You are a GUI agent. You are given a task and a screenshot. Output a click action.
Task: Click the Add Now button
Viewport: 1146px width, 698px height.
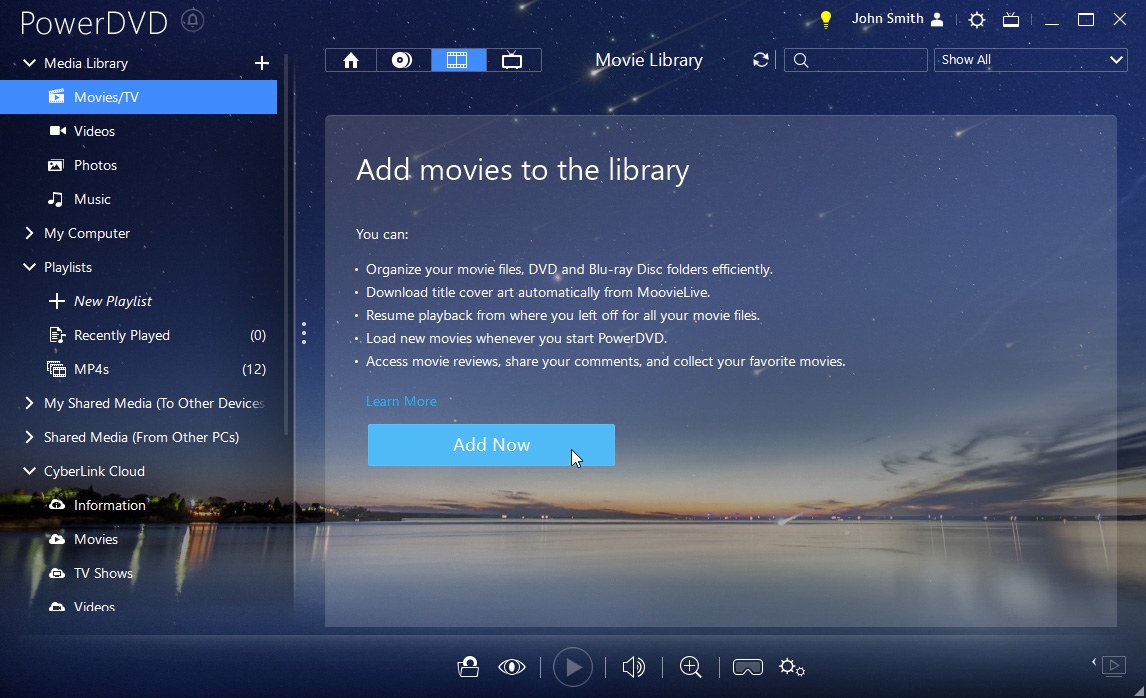(x=491, y=445)
